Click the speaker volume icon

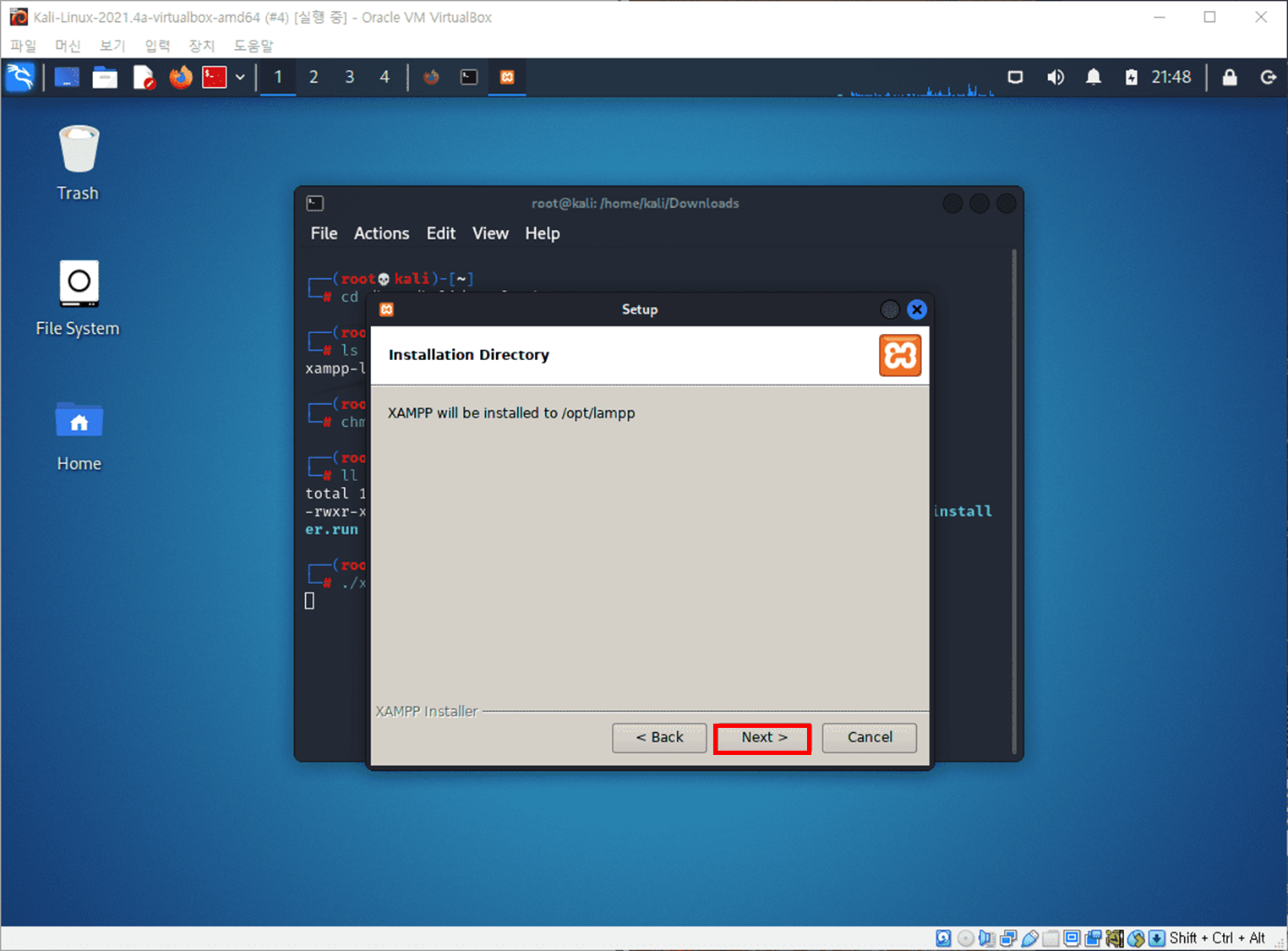tap(1056, 77)
